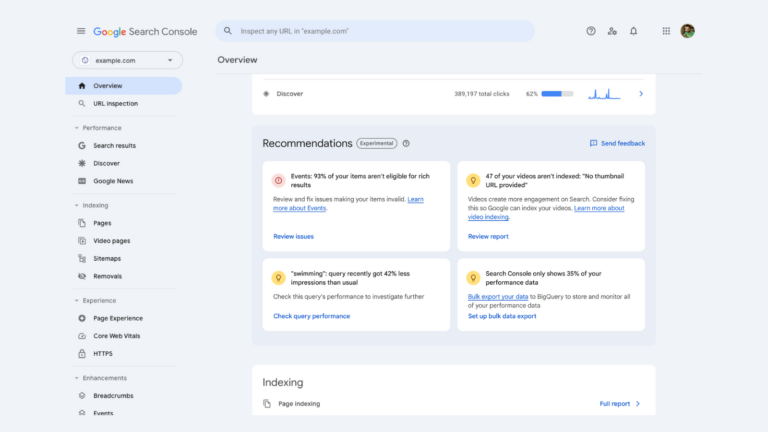
Task: Open the example.com property dropdown
Action: (x=127, y=60)
